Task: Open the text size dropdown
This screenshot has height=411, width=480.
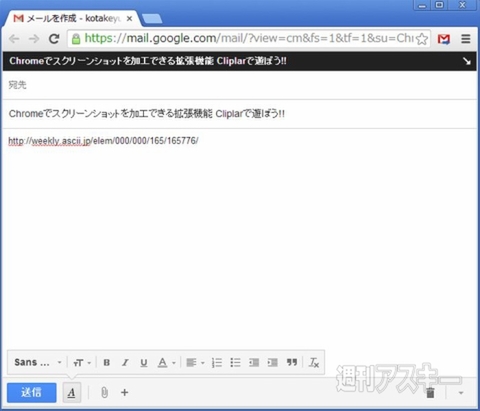Action: tap(82, 362)
